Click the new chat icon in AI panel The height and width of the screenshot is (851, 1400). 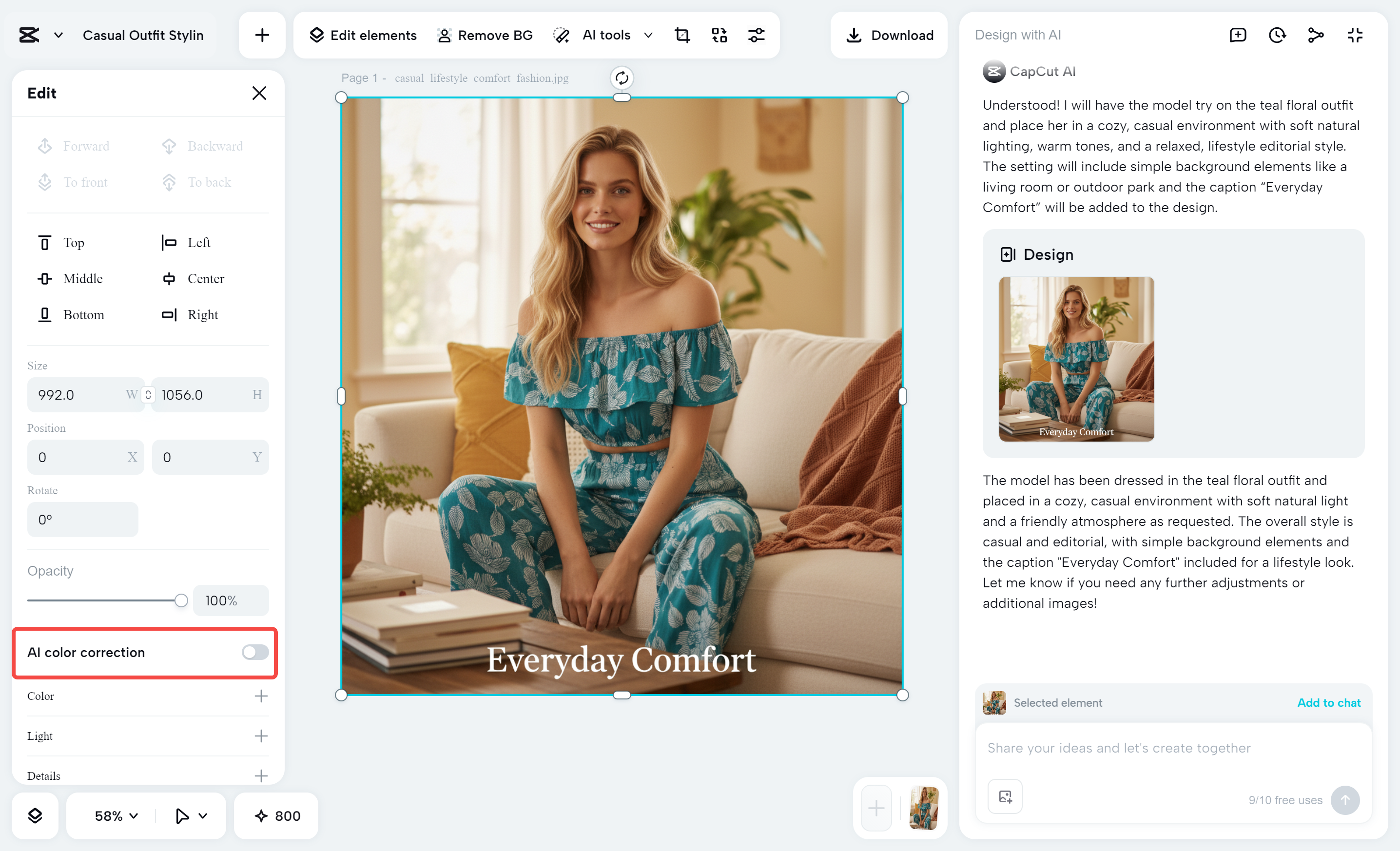[1238, 35]
